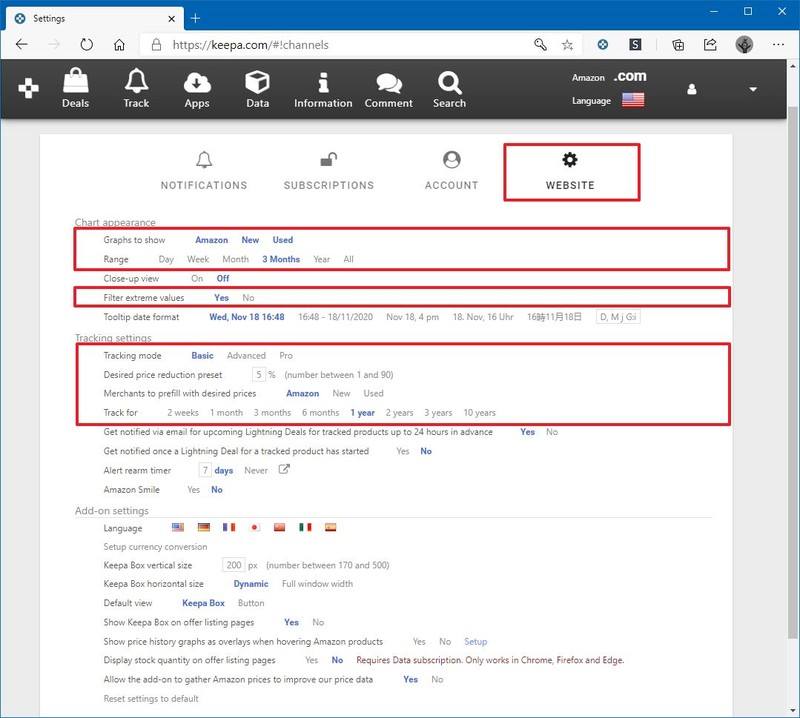Viewport: 800px width, 718px height.
Task: Click Setup currency conversion link
Action: 155,547
